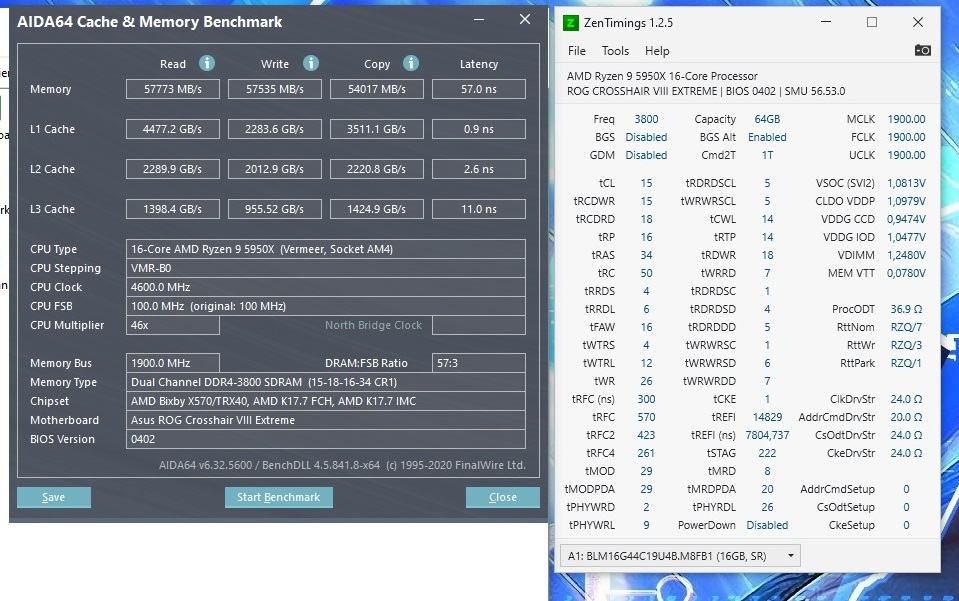Click L2 Cache Read value 2289.9 GB/s
Image resolution: width=959 pixels, height=601 pixels.
click(x=172, y=169)
